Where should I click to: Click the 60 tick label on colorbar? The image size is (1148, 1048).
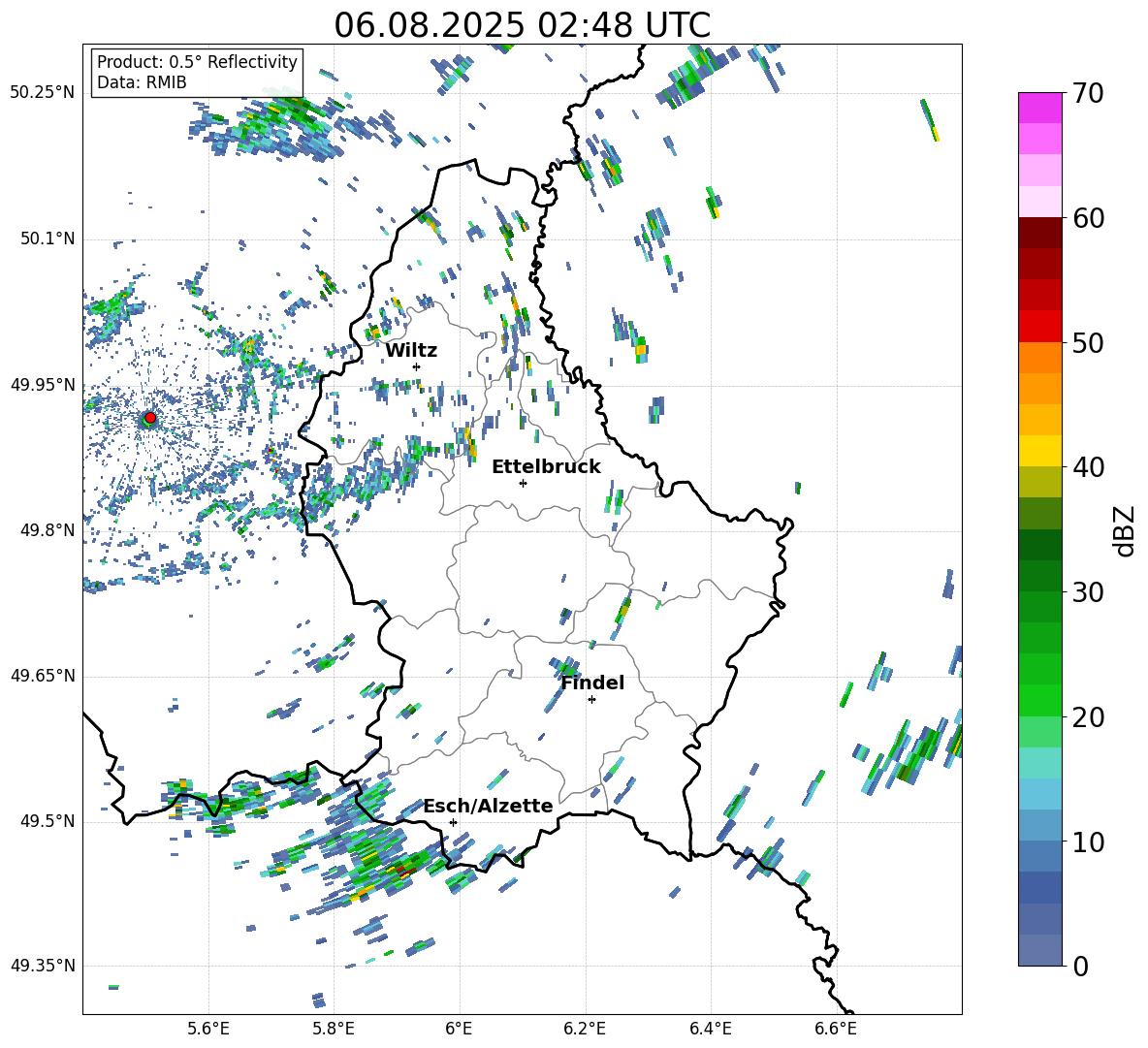point(1087,218)
